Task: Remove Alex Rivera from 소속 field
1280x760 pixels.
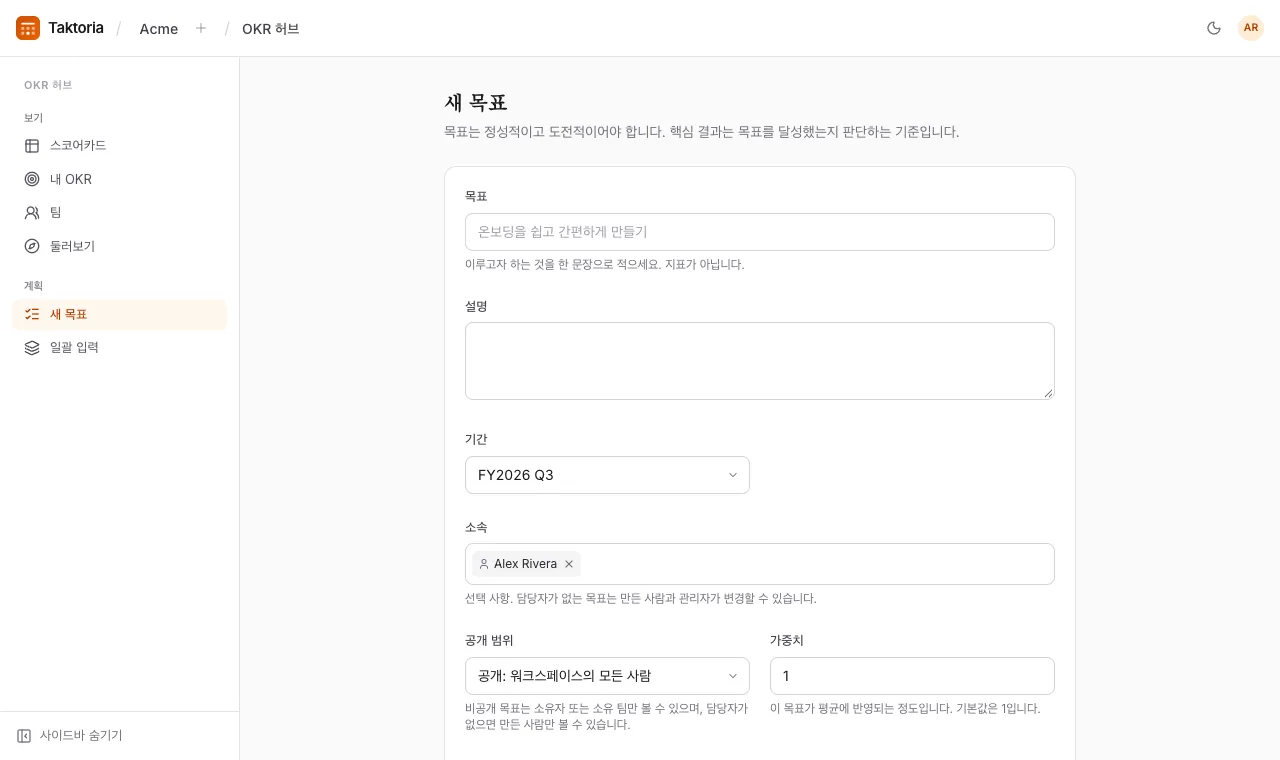Action: (569, 564)
